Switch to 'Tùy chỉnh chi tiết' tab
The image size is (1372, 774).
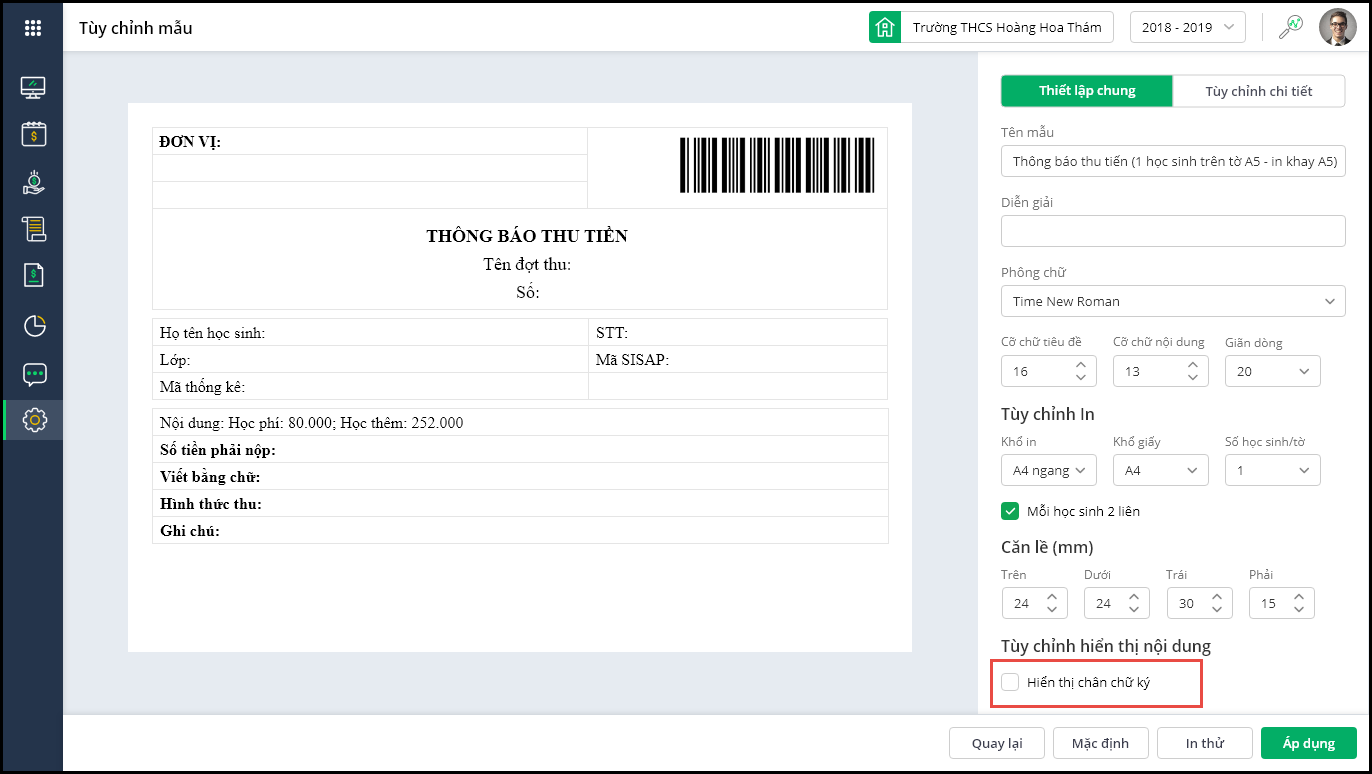[x=1258, y=91]
